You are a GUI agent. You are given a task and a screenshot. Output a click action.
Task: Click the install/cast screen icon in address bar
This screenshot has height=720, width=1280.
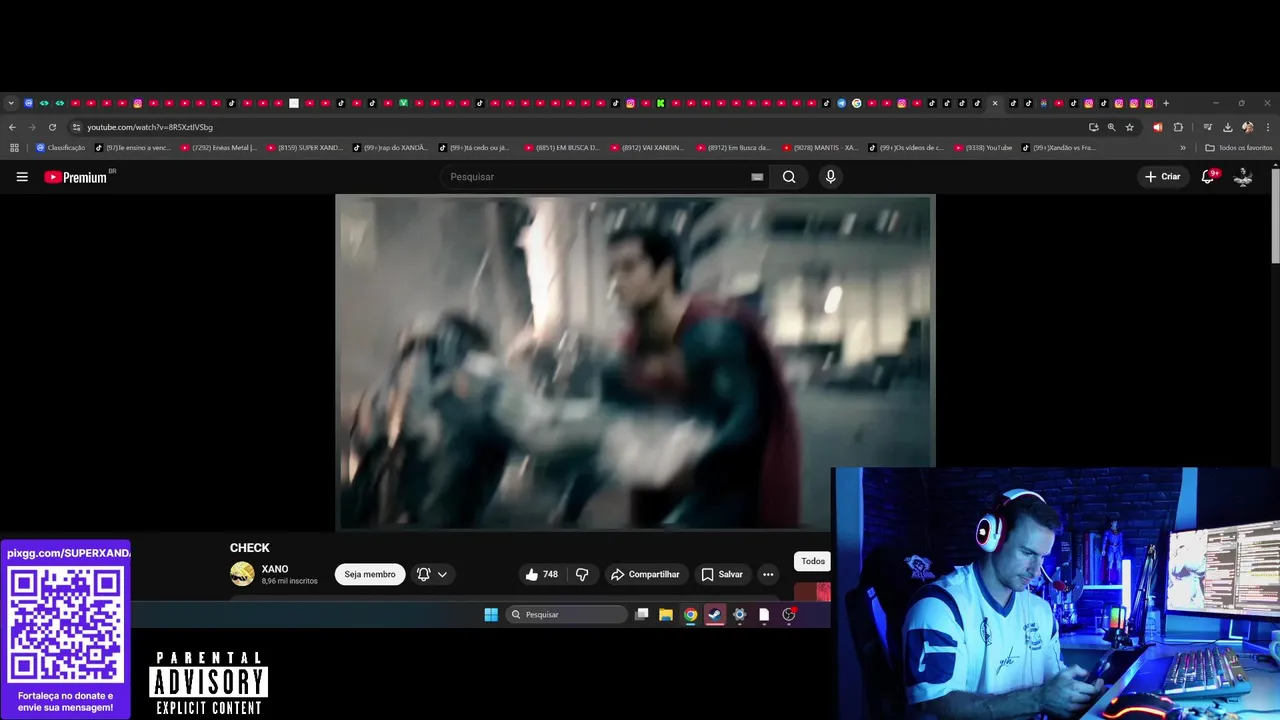[x=1093, y=127]
